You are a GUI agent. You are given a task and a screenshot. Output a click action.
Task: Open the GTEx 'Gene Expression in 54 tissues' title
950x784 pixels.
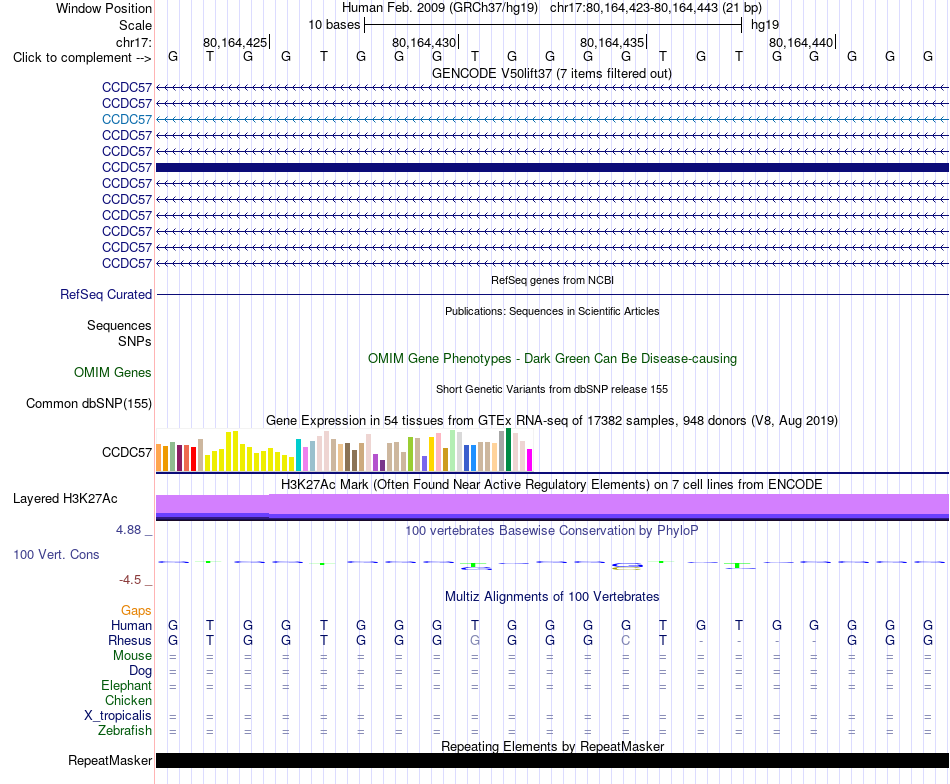click(552, 420)
